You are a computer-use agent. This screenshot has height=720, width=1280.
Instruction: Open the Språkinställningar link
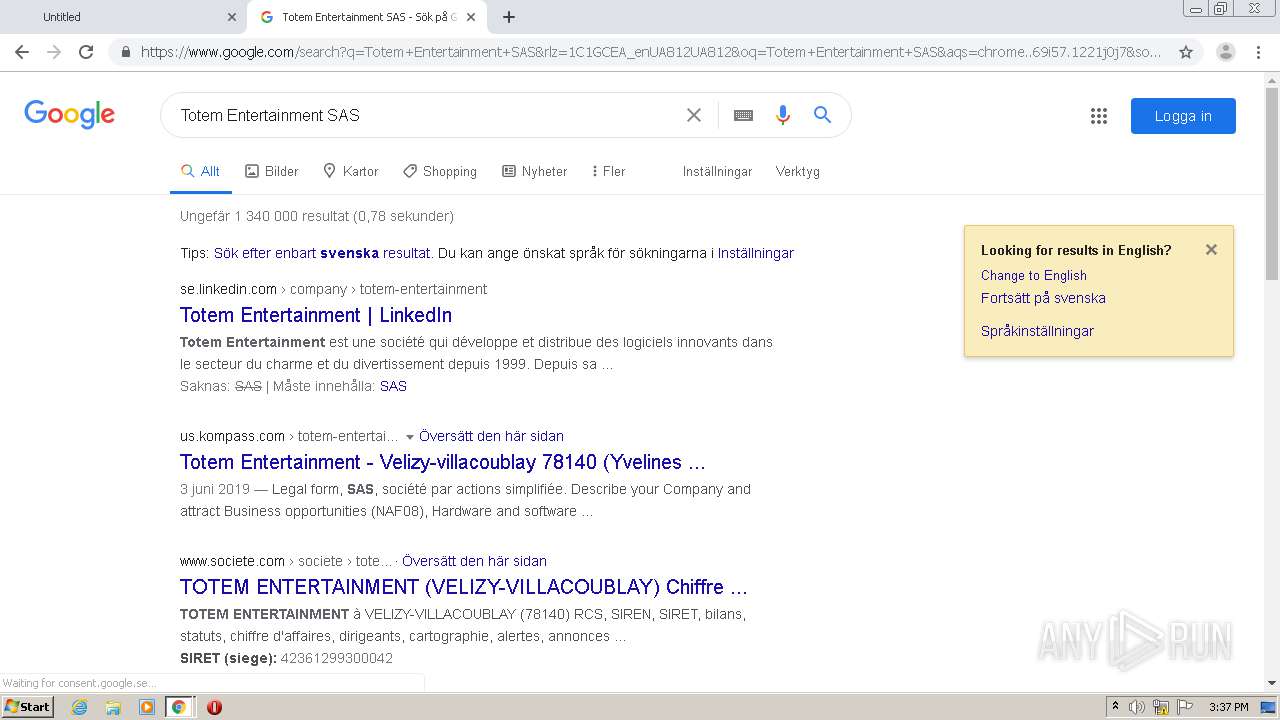click(x=1037, y=331)
